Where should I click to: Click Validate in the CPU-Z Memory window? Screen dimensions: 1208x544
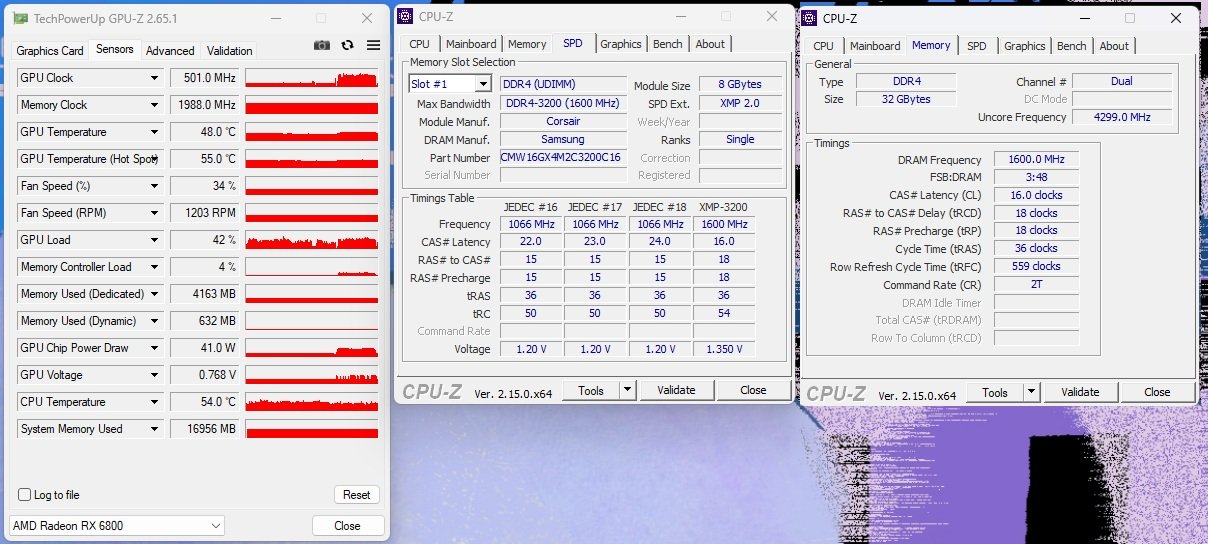pos(1080,392)
